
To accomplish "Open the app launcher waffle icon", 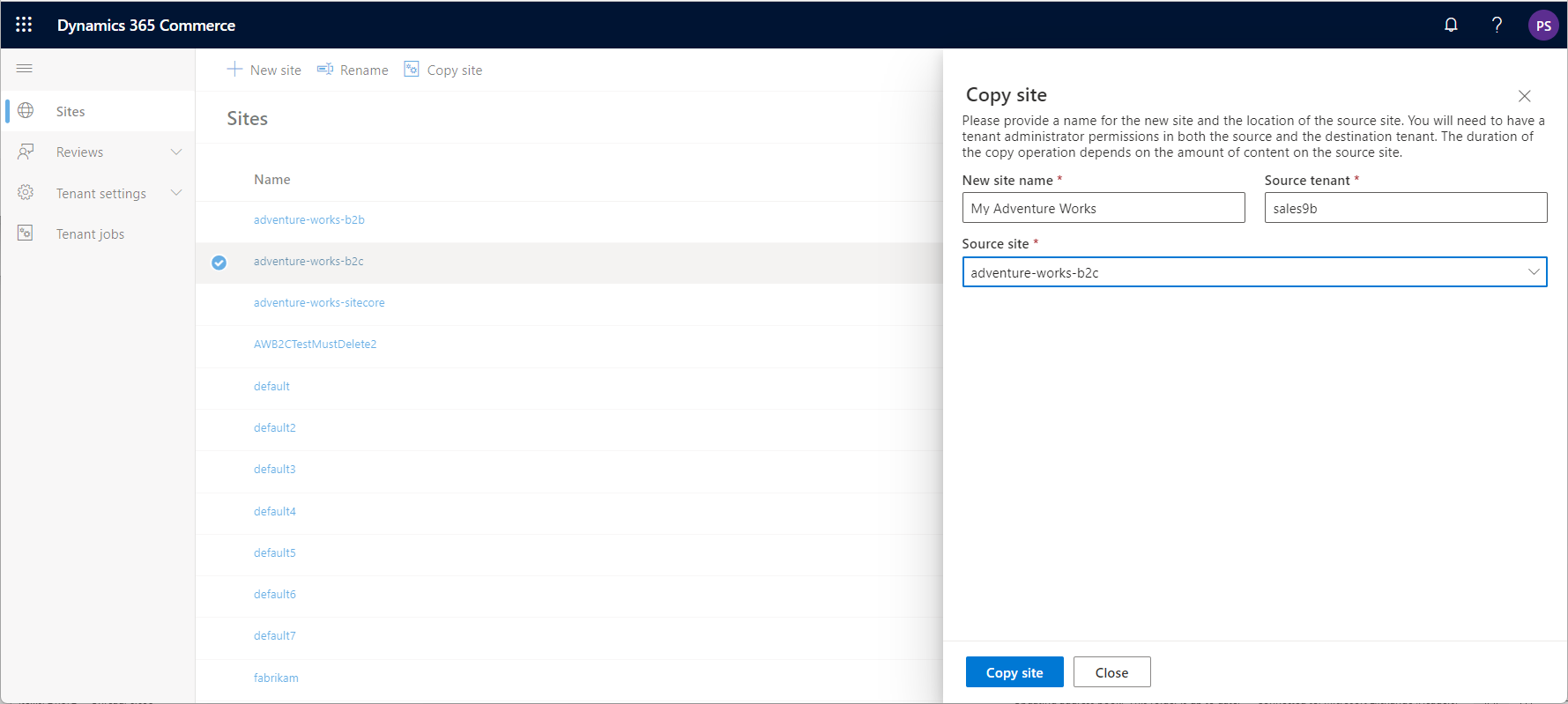I will (24, 25).
